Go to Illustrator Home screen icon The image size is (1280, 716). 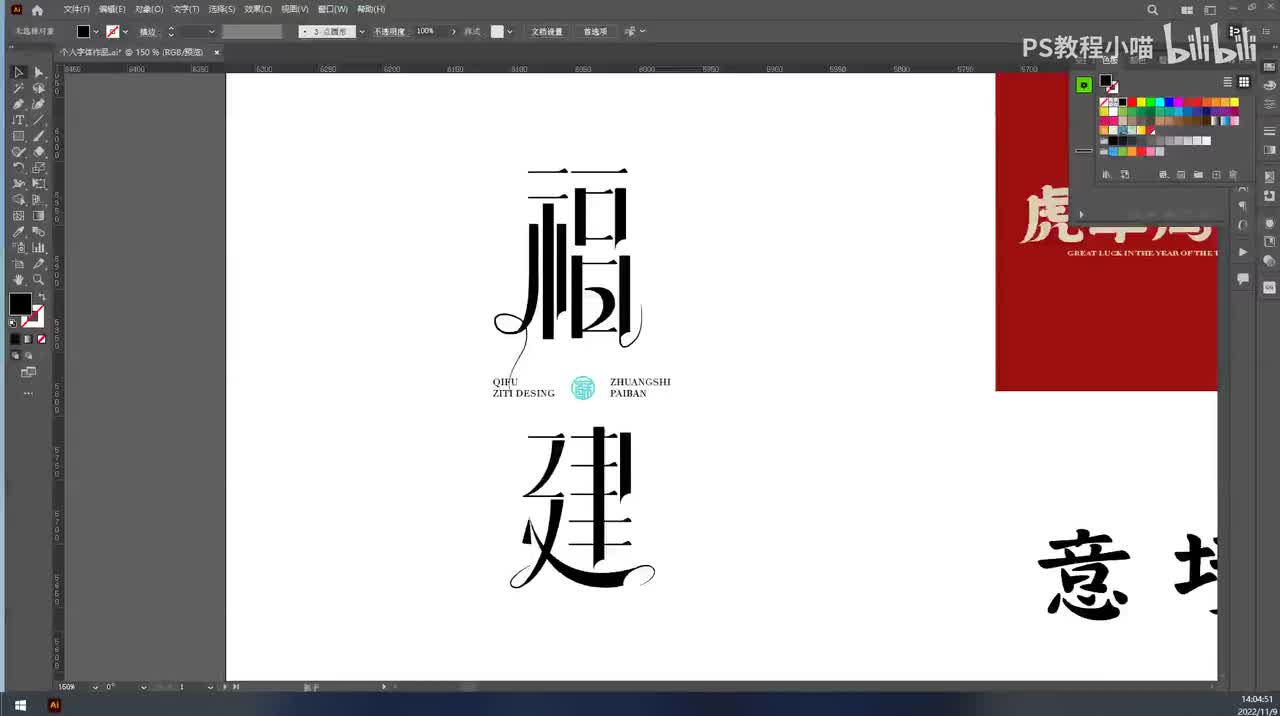click(38, 9)
